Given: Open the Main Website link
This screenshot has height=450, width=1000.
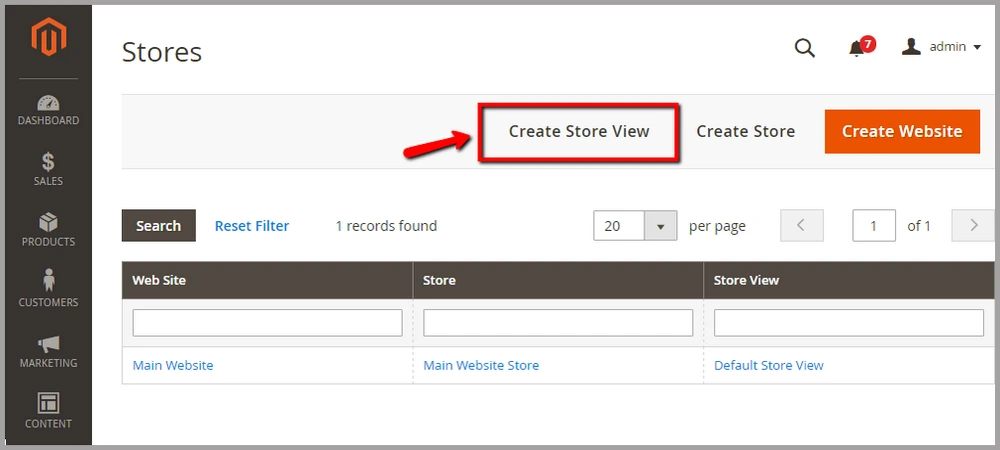Looking at the screenshot, I should click(173, 365).
